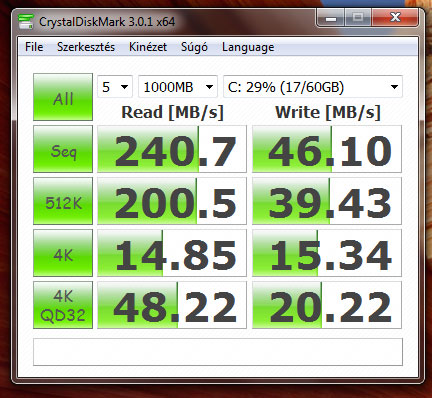Open the Language menu
This screenshot has height=398, width=432.
pos(248,47)
